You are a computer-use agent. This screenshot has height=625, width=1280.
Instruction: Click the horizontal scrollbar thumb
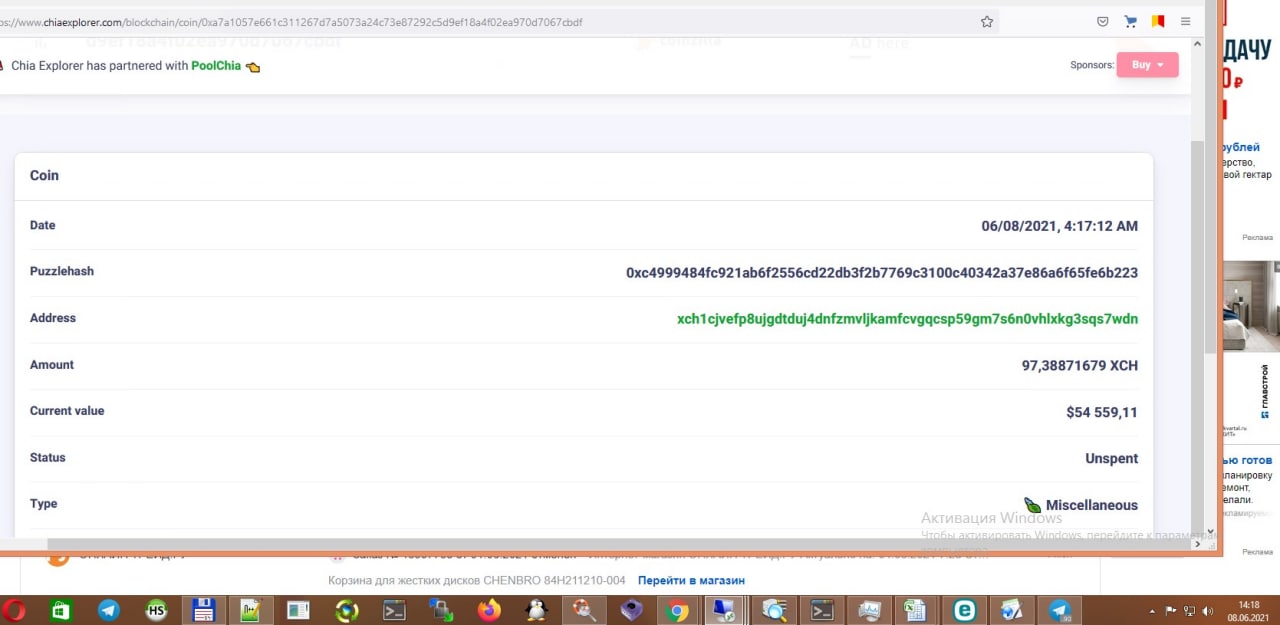click(x=620, y=545)
